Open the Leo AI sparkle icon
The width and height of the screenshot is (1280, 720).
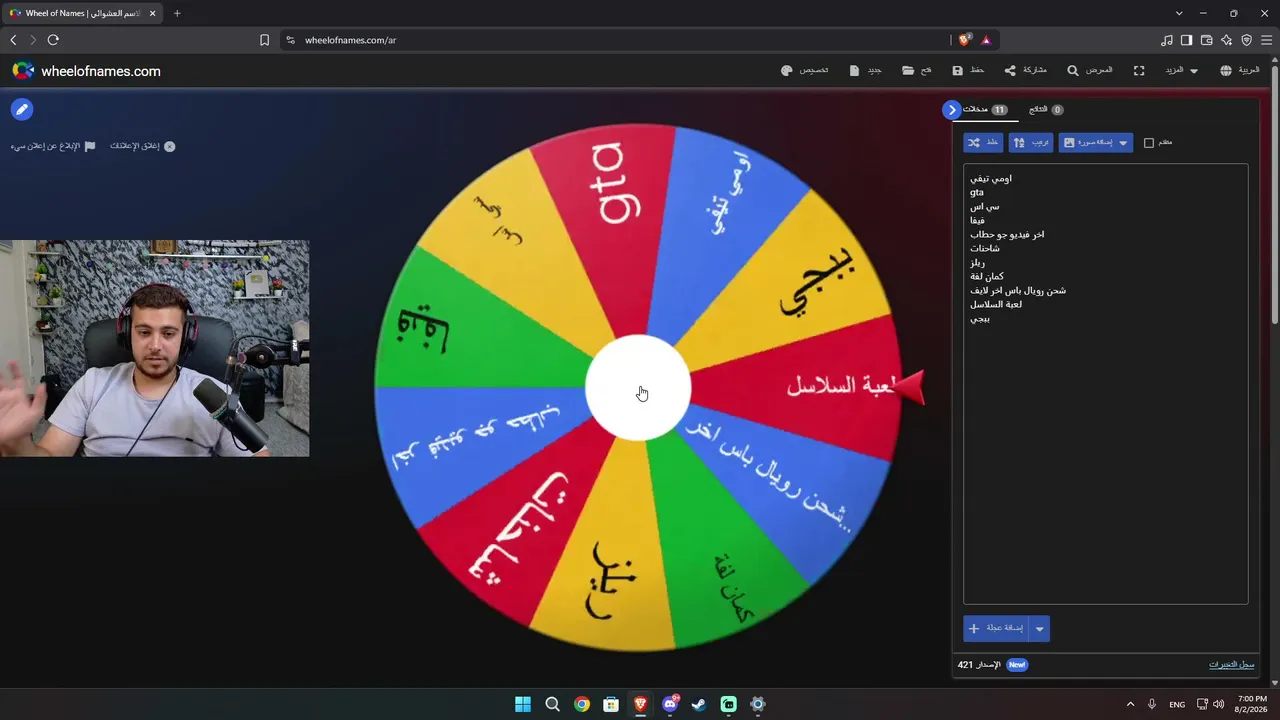1227,40
